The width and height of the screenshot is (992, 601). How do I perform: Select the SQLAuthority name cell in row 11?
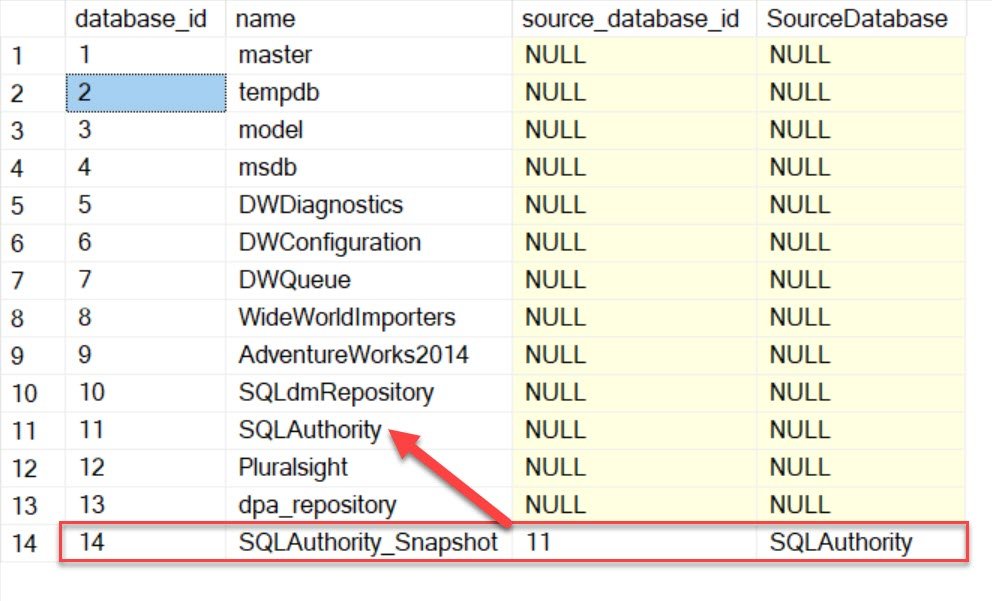pos(369,430)
